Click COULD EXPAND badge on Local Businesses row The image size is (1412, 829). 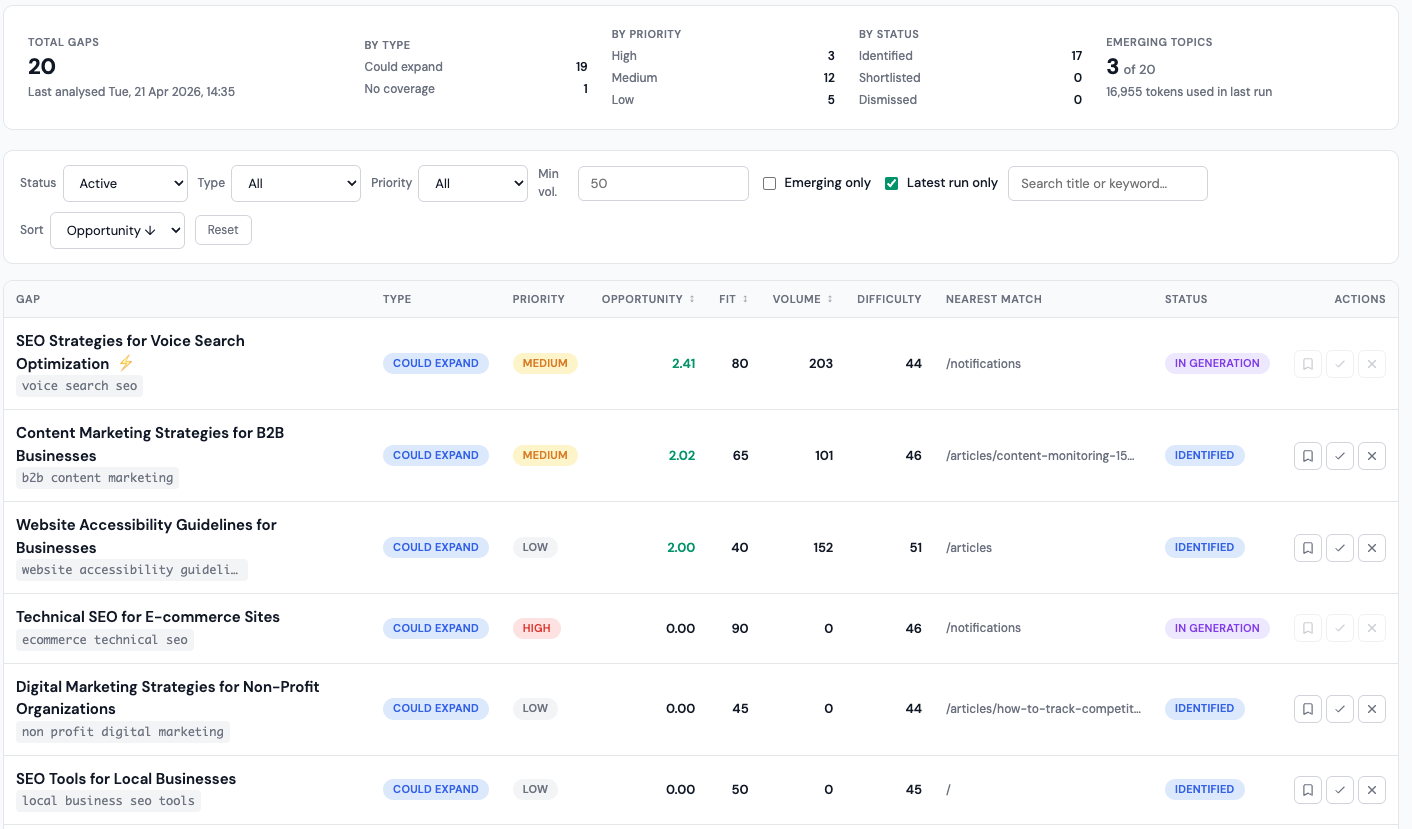click(x=436, y=790)
